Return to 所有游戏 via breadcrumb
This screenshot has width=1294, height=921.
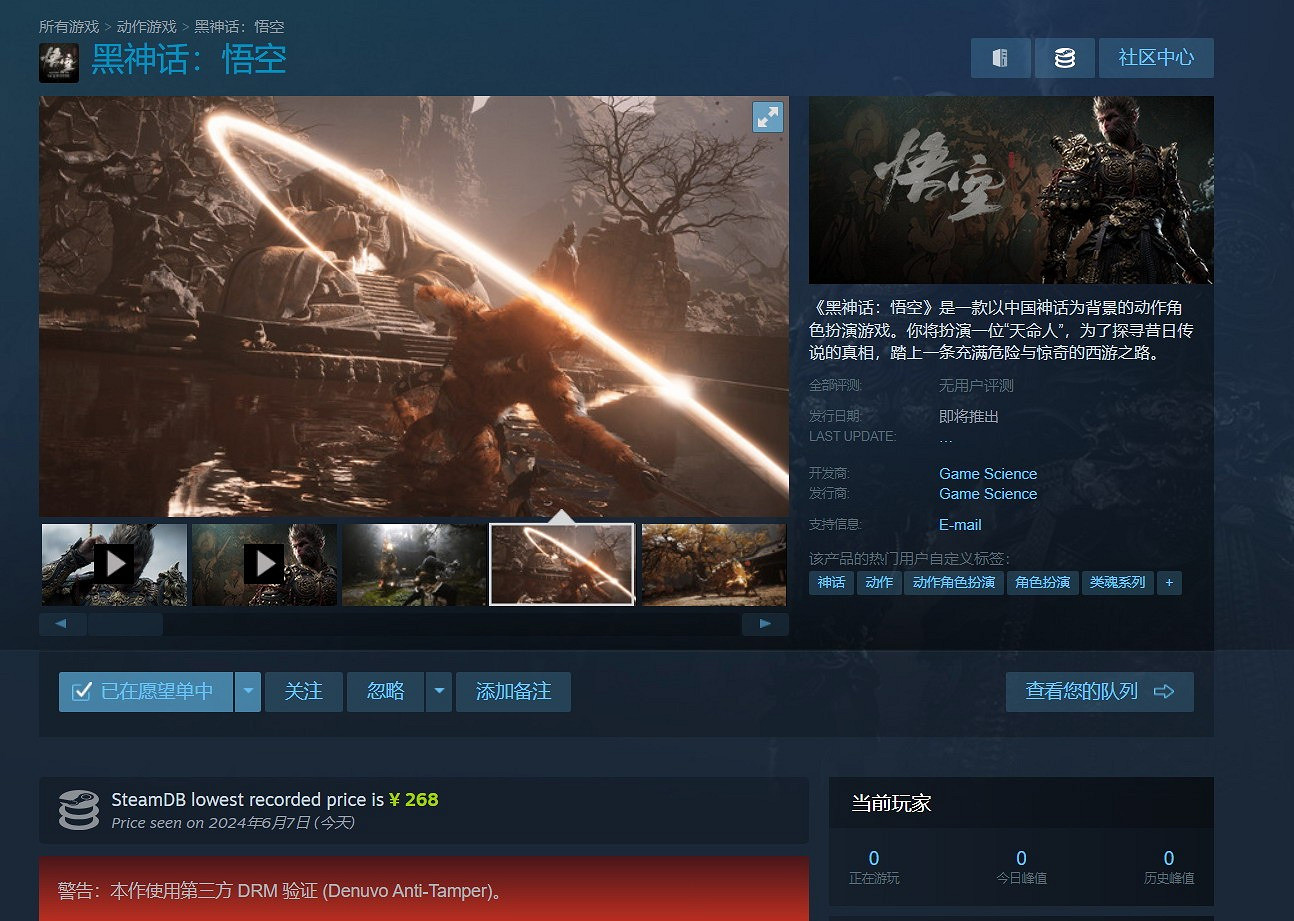(x=67, y=27)
